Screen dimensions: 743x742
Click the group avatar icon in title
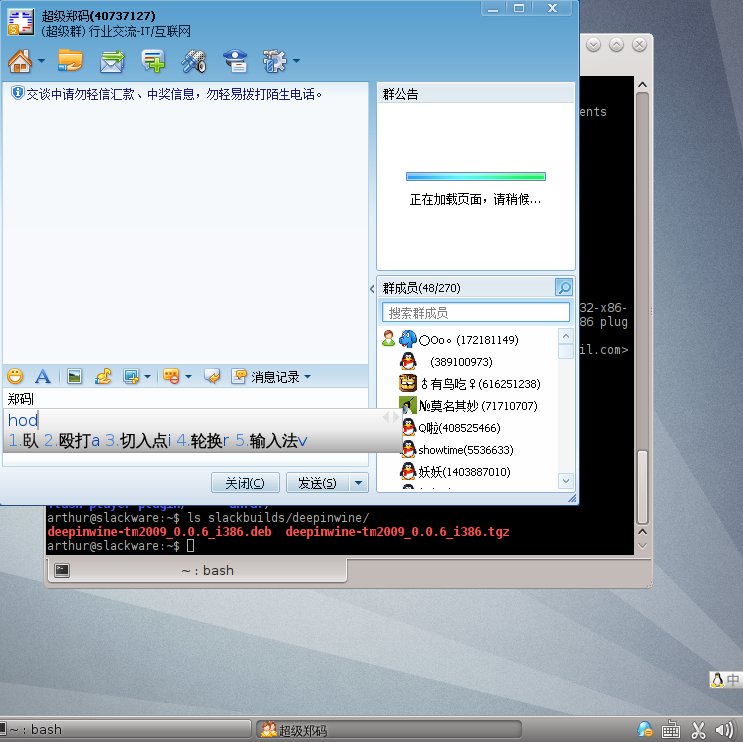(x=21, y=22)
